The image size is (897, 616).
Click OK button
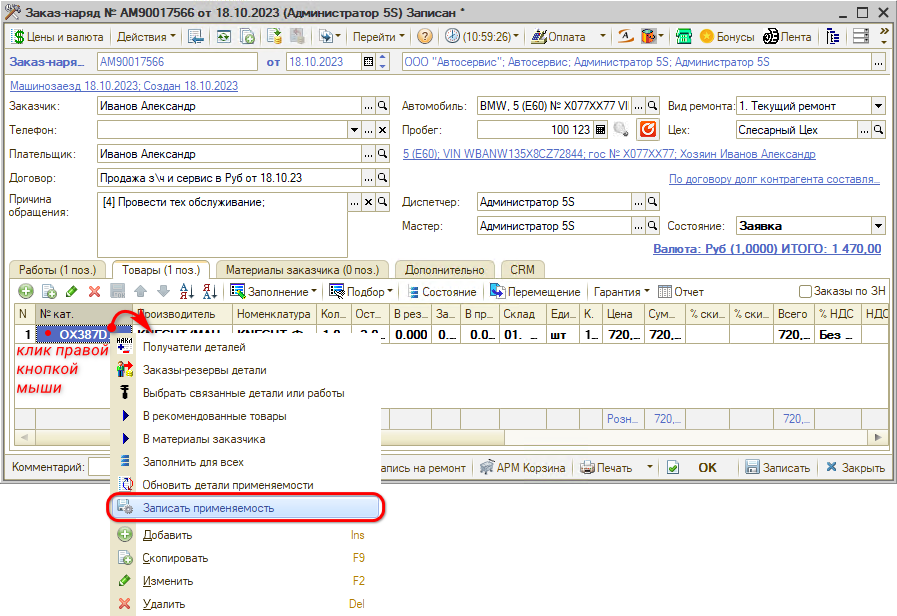(707, 468)
